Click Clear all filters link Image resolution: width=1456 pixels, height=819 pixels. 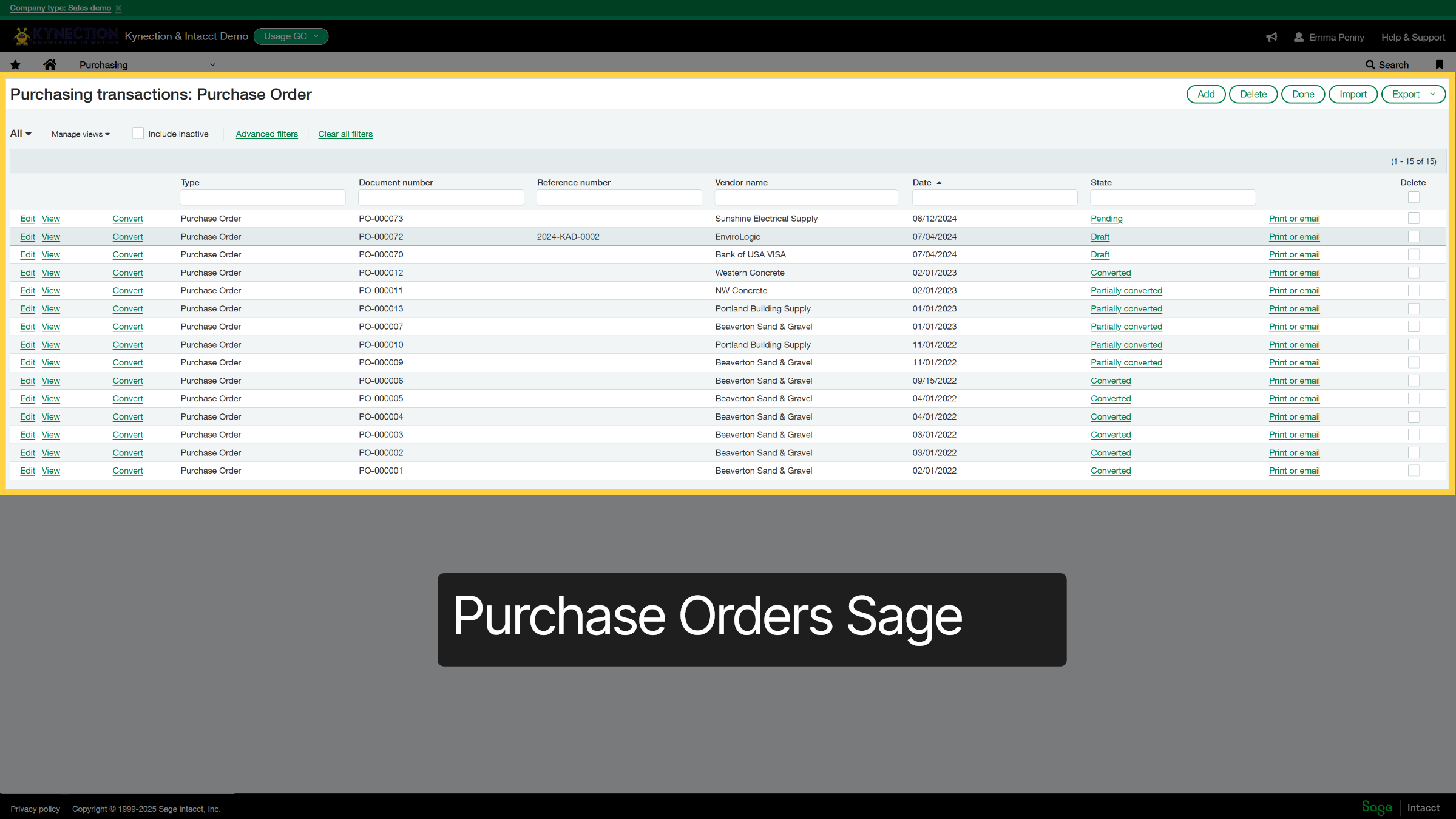tap(345, 134)
